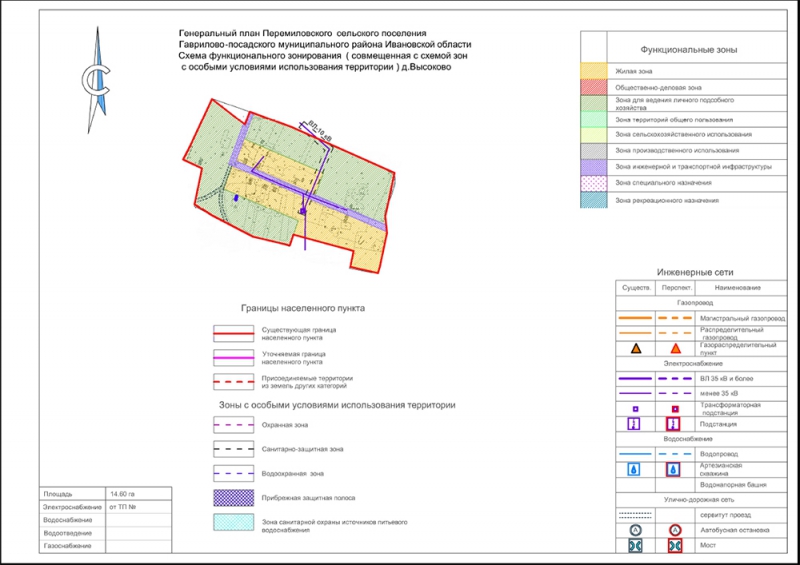Image resolution: width=800 pixels, height=565 pixels.
Task: Click the Водоснабжение section header in legend
Action: (x=688, y=439)
